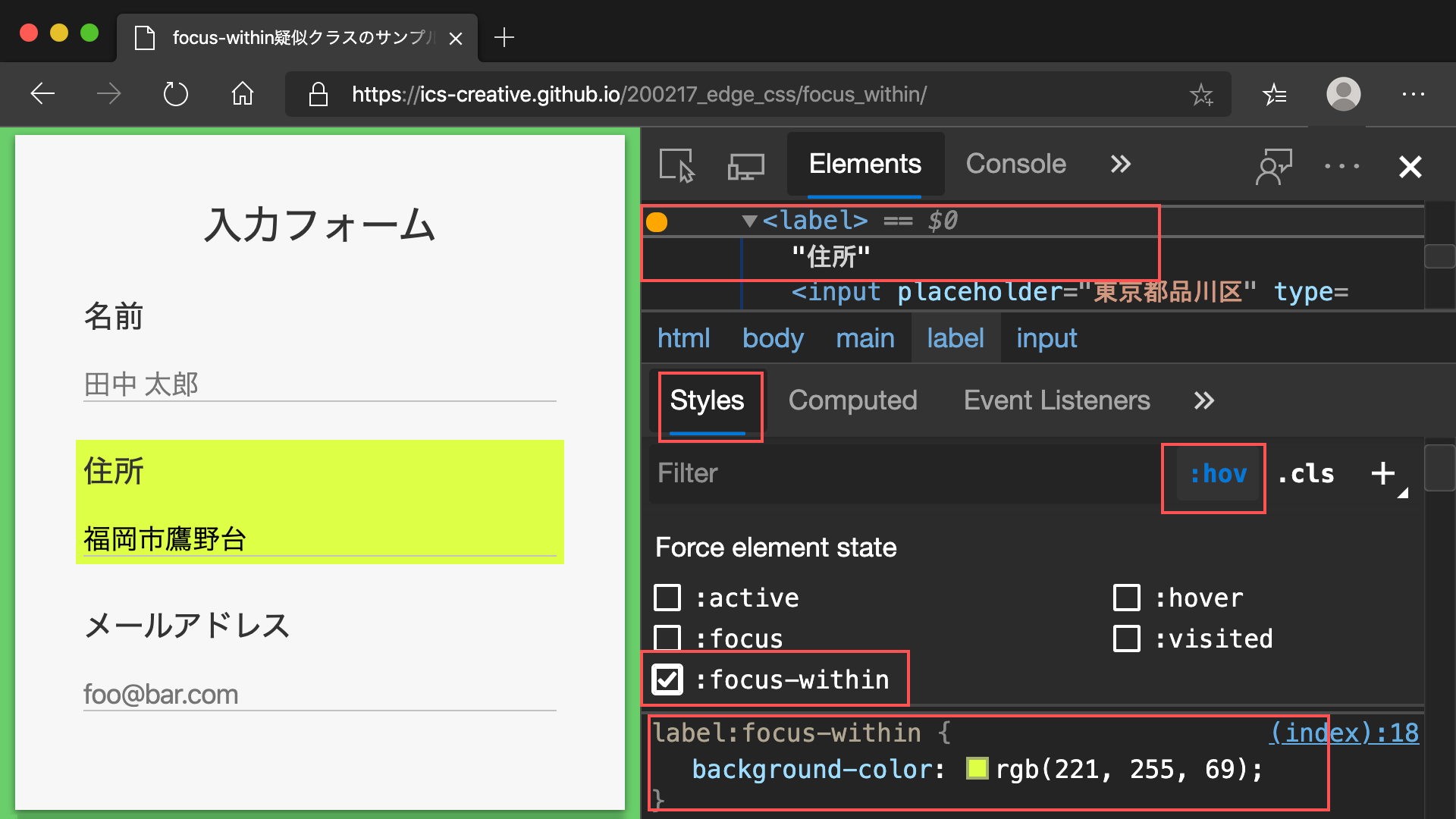Click the メールアドレス form label
This screenshot has width=1456, height=819.
(187, 626)
